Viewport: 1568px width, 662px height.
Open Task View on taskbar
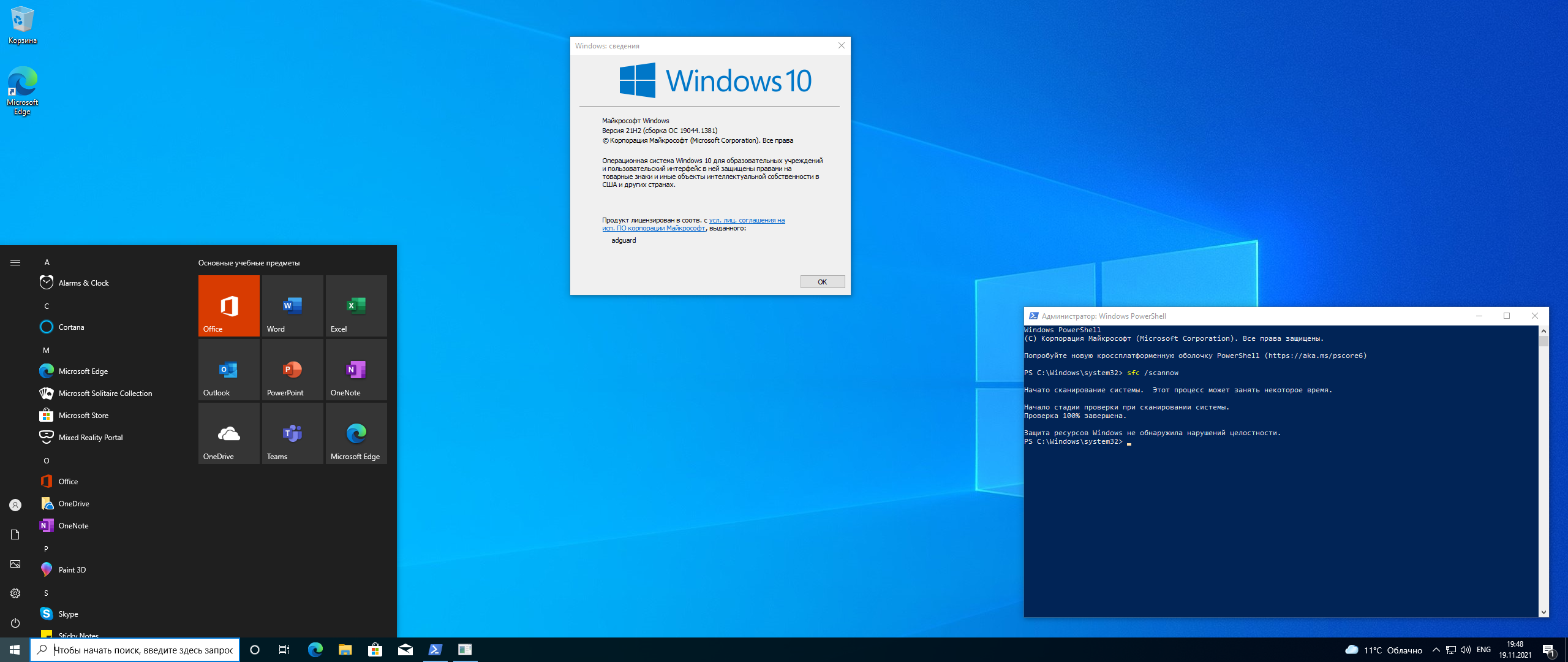(x=284, y=650)
